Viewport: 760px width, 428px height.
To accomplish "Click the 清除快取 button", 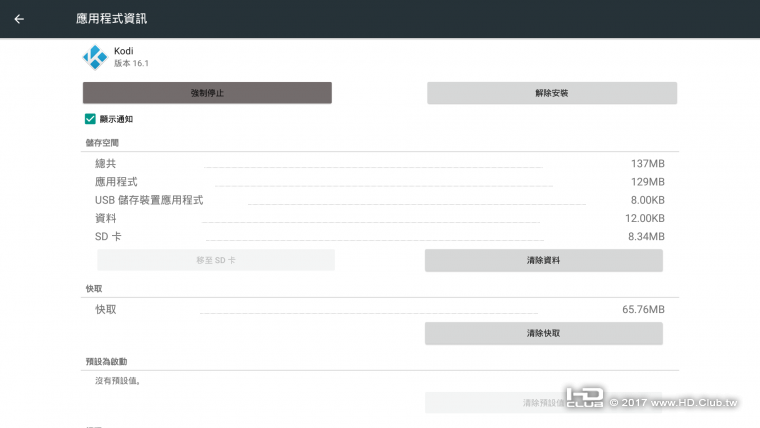I will point(543,333).
